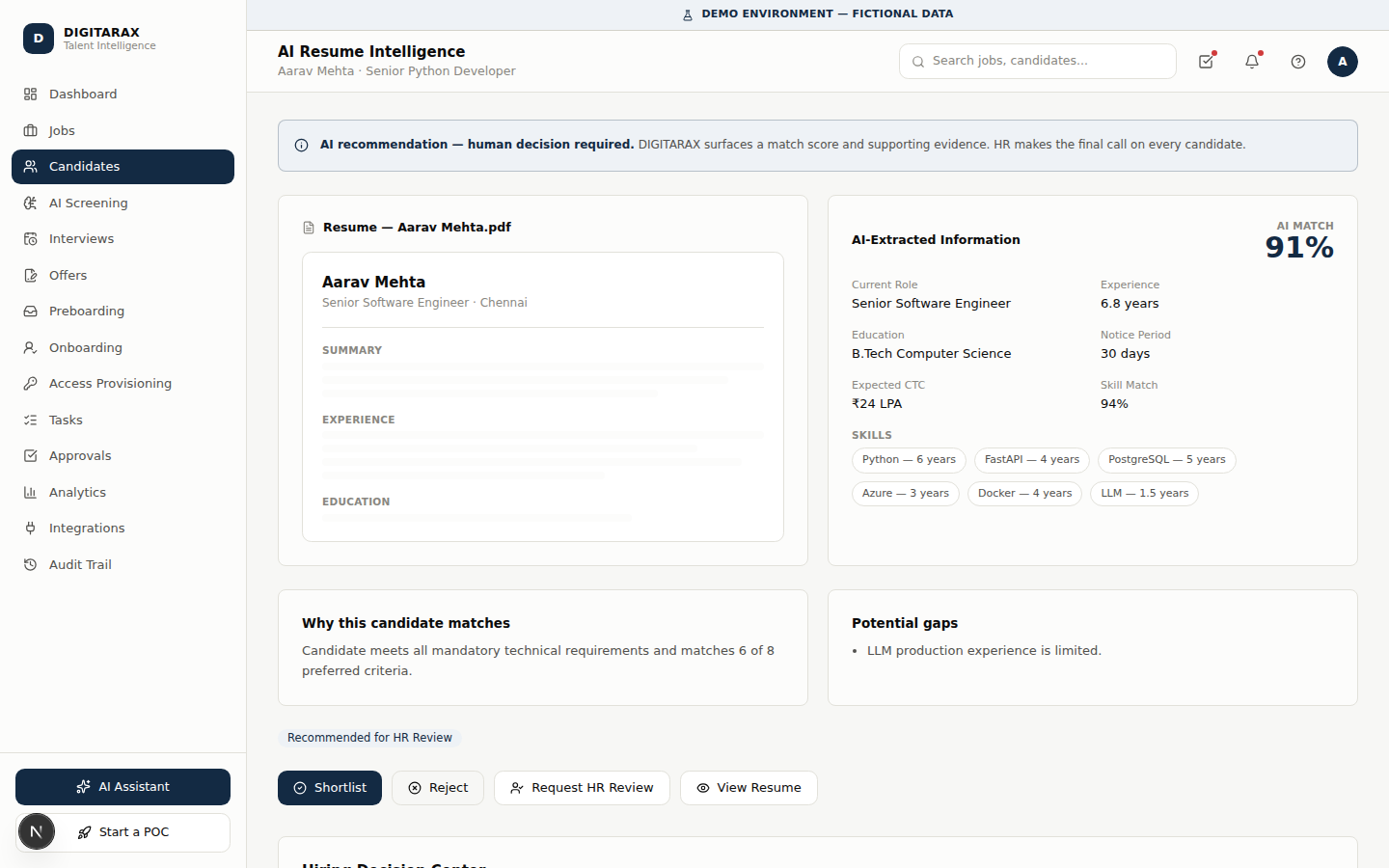Open the Access Provisioning item
The height and width of the screenshot is (868, 1389).
[123, 384]
